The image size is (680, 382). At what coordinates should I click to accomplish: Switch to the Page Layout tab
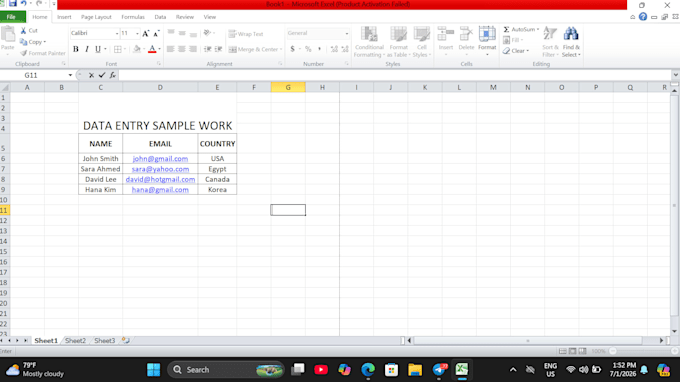(x=96, y=17)
